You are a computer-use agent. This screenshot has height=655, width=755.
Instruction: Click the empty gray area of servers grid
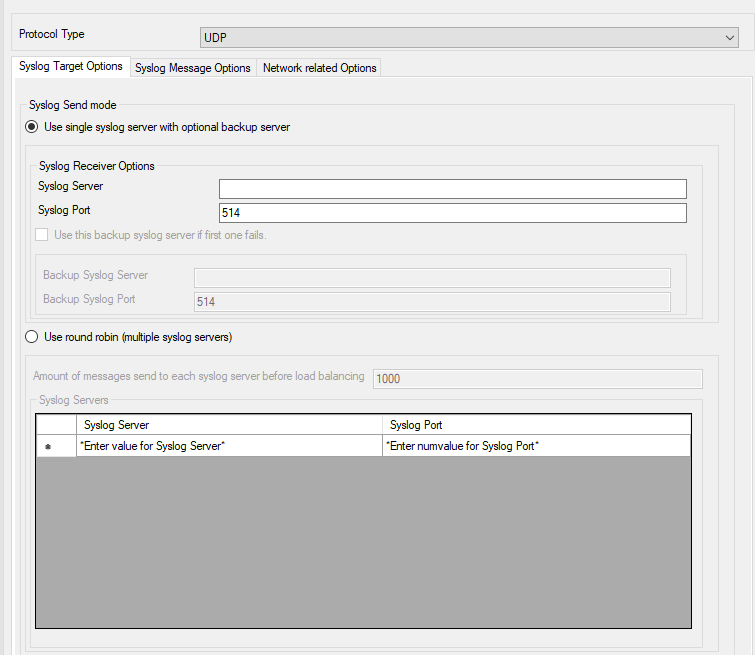click(x=363, y=542)
